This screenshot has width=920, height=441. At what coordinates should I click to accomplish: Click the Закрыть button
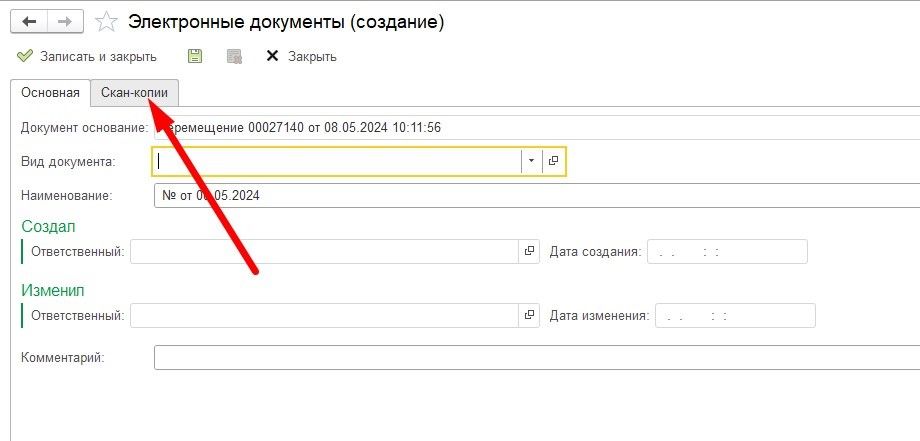[x=302, y=56]
